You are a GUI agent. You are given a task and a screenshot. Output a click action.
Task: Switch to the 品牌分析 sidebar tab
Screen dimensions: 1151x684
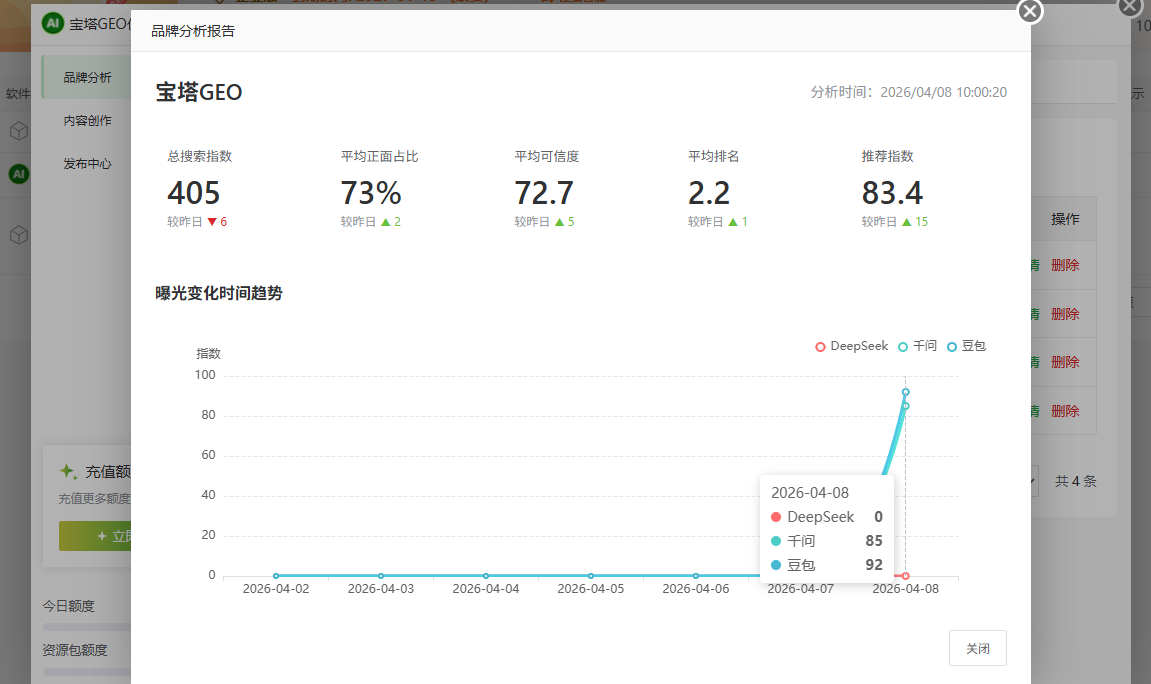click(x=87, y=78)
